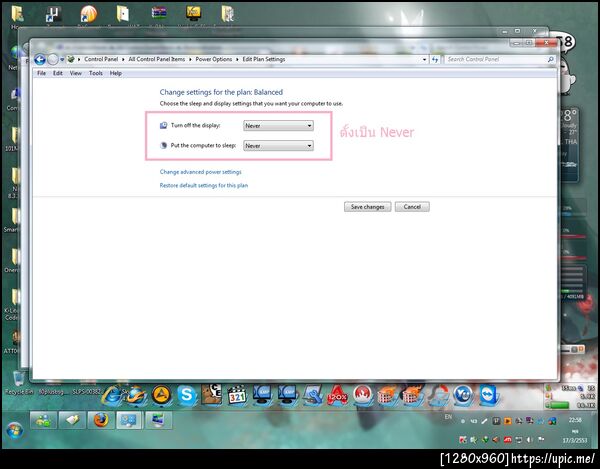Open the blue Yahoo Messenger dock icon

click(x=463, y=396)
